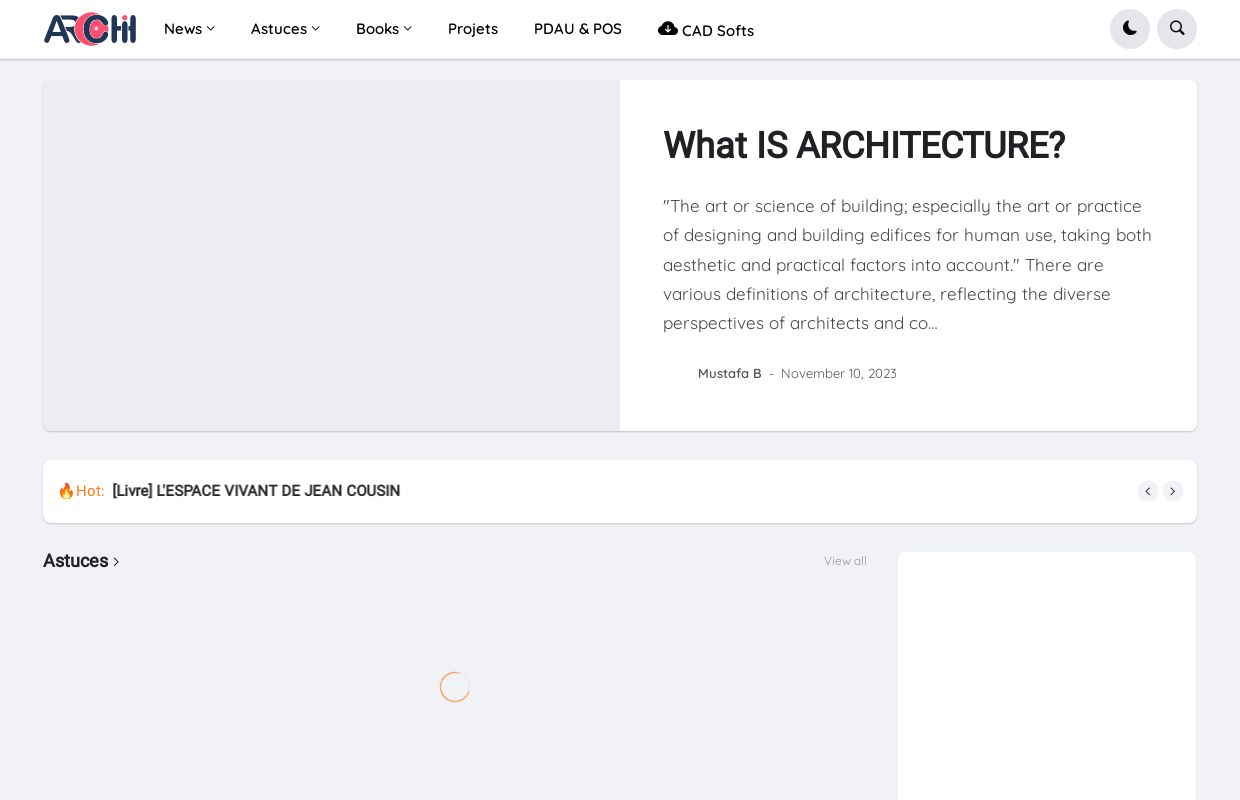Click the CAD Softs cloud download icon
Image resolution: width=1240 pixels, height=800 pixels.
click(x=668, y=28)
